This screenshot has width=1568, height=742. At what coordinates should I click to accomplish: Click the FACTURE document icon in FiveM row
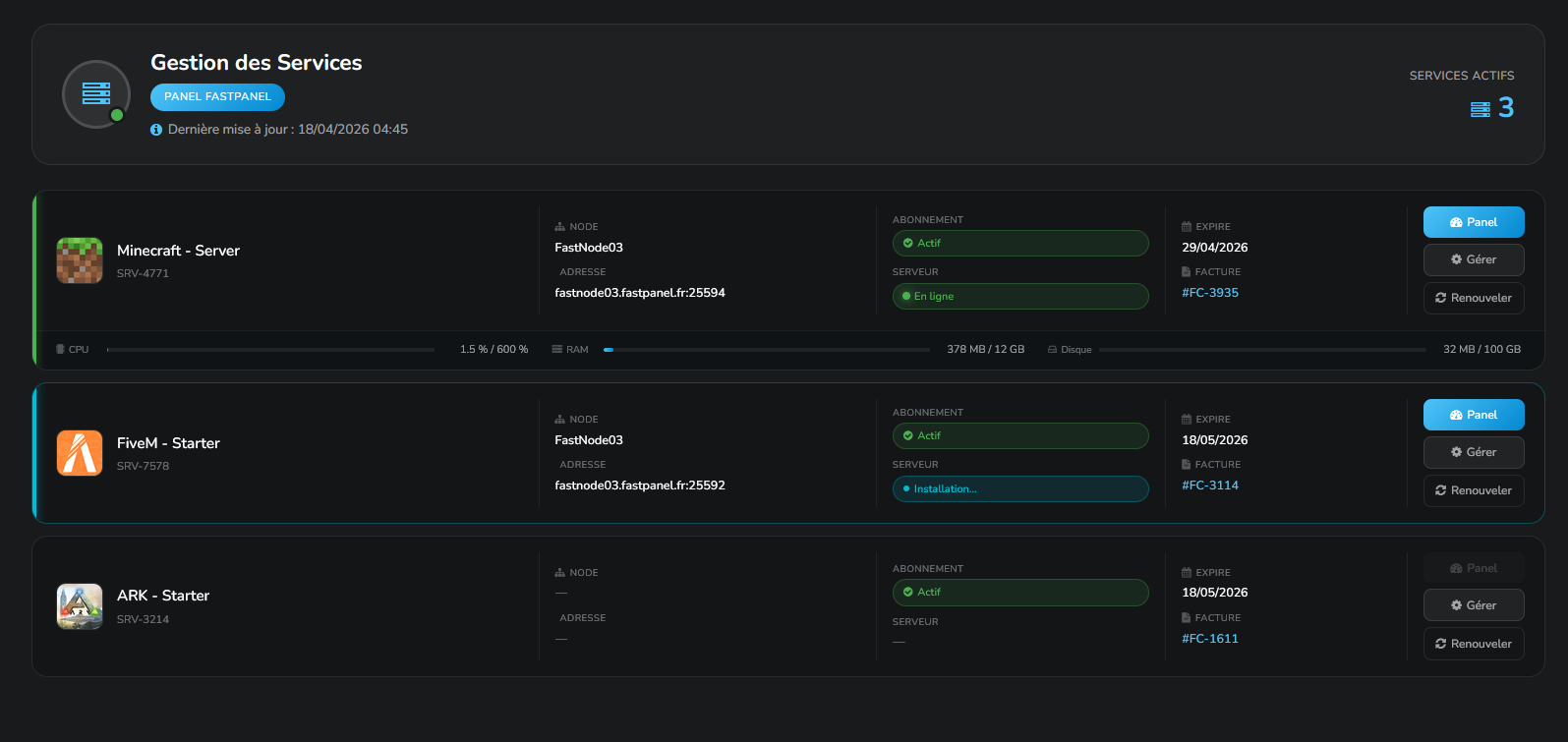(x=1187, y=465)
